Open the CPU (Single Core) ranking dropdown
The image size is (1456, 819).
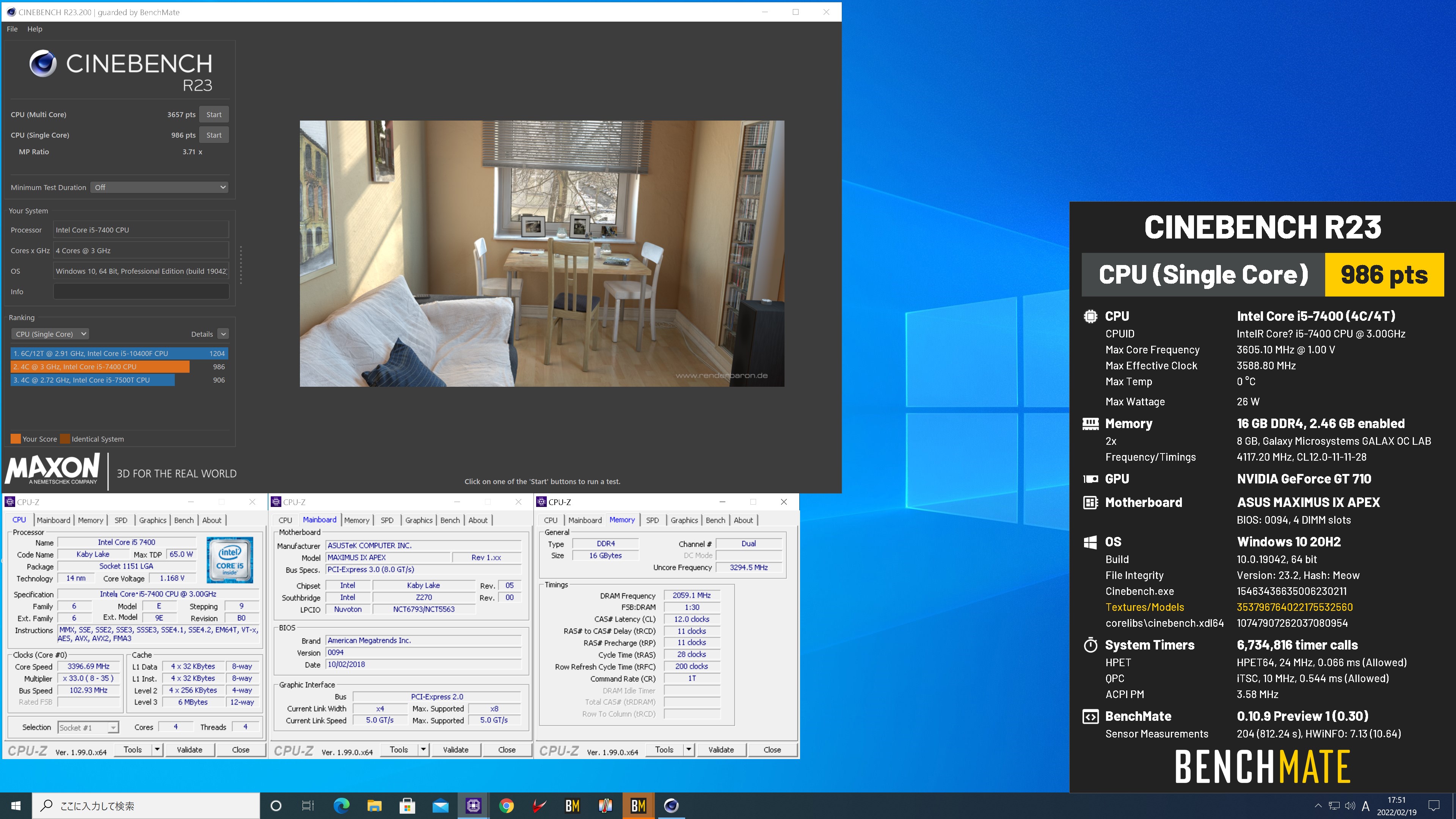pos(50,334)
